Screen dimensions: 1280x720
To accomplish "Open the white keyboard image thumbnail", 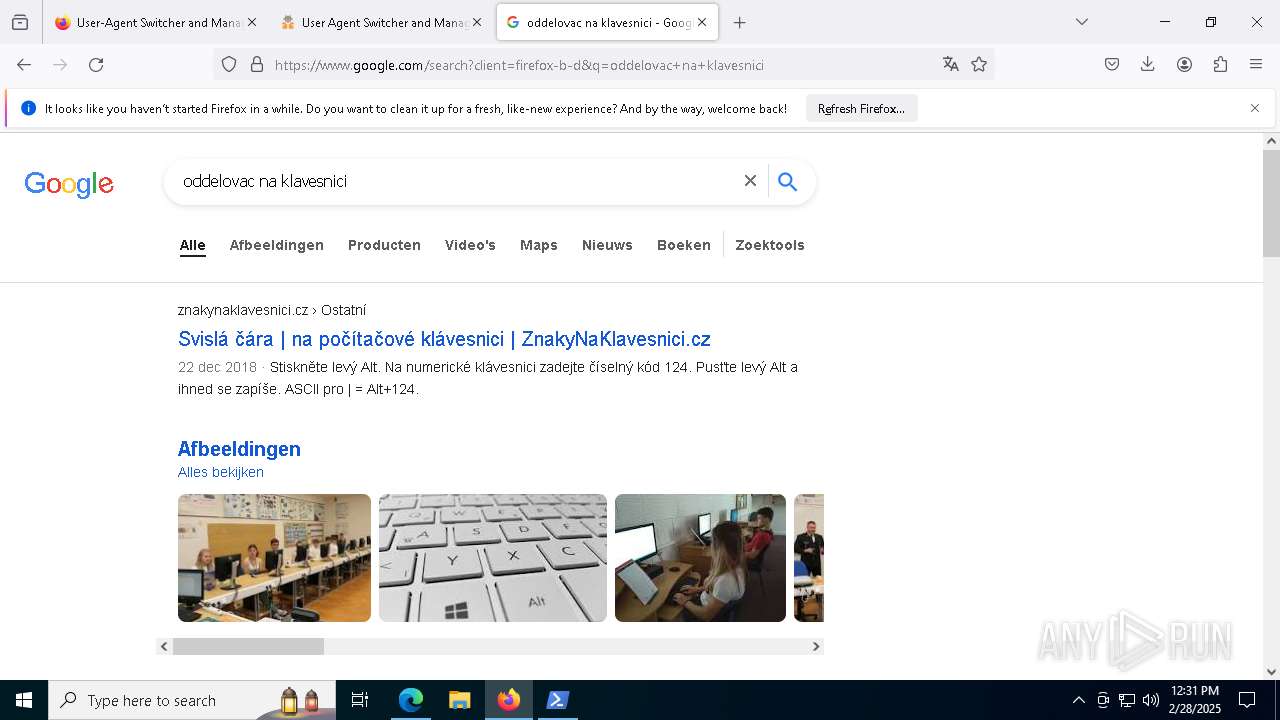I will [x=493, y=558].
